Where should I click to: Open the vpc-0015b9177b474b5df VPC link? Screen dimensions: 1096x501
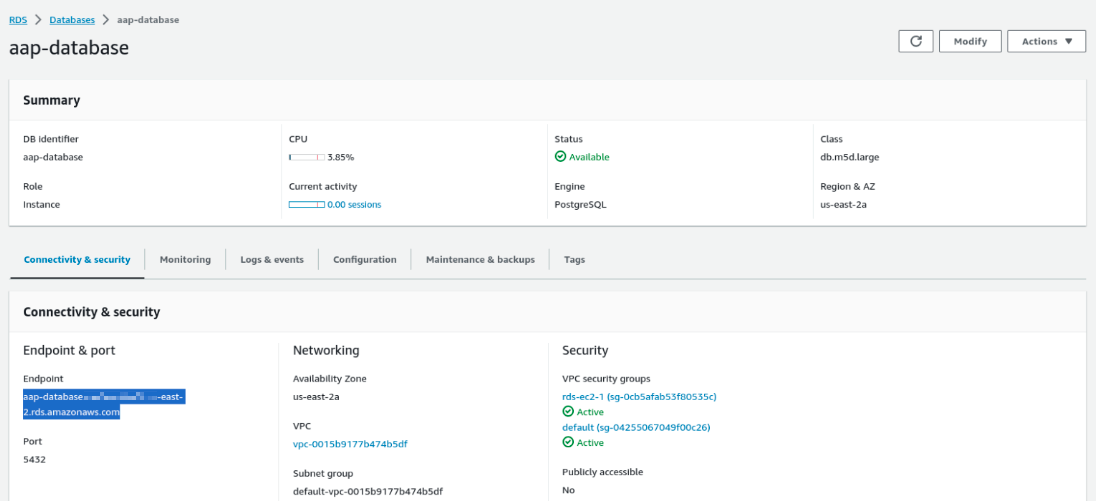pos(349,443)
